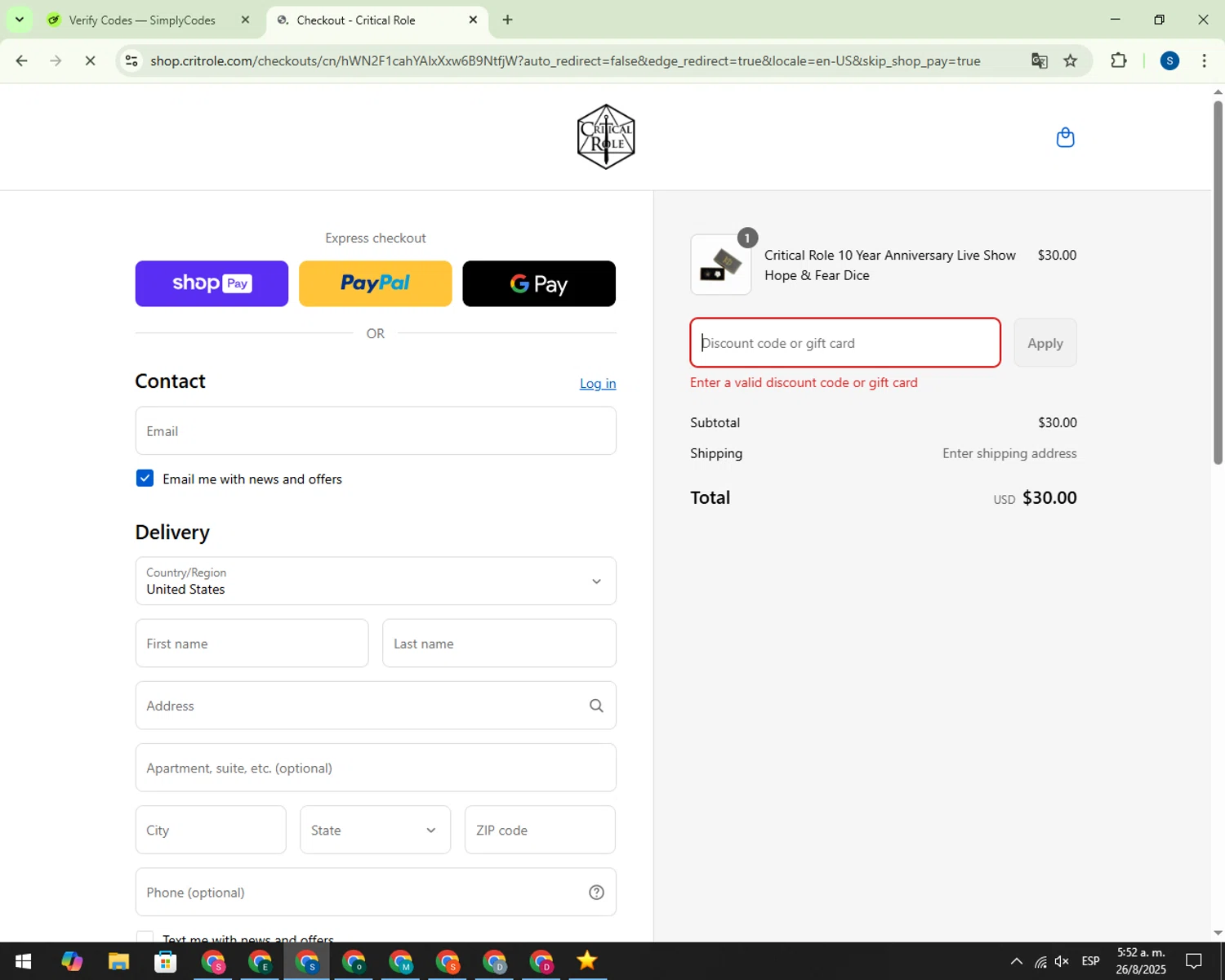Click the address search magnifier icon
The height and width of the screenshot is (980, 1225).
coord(596,706)
